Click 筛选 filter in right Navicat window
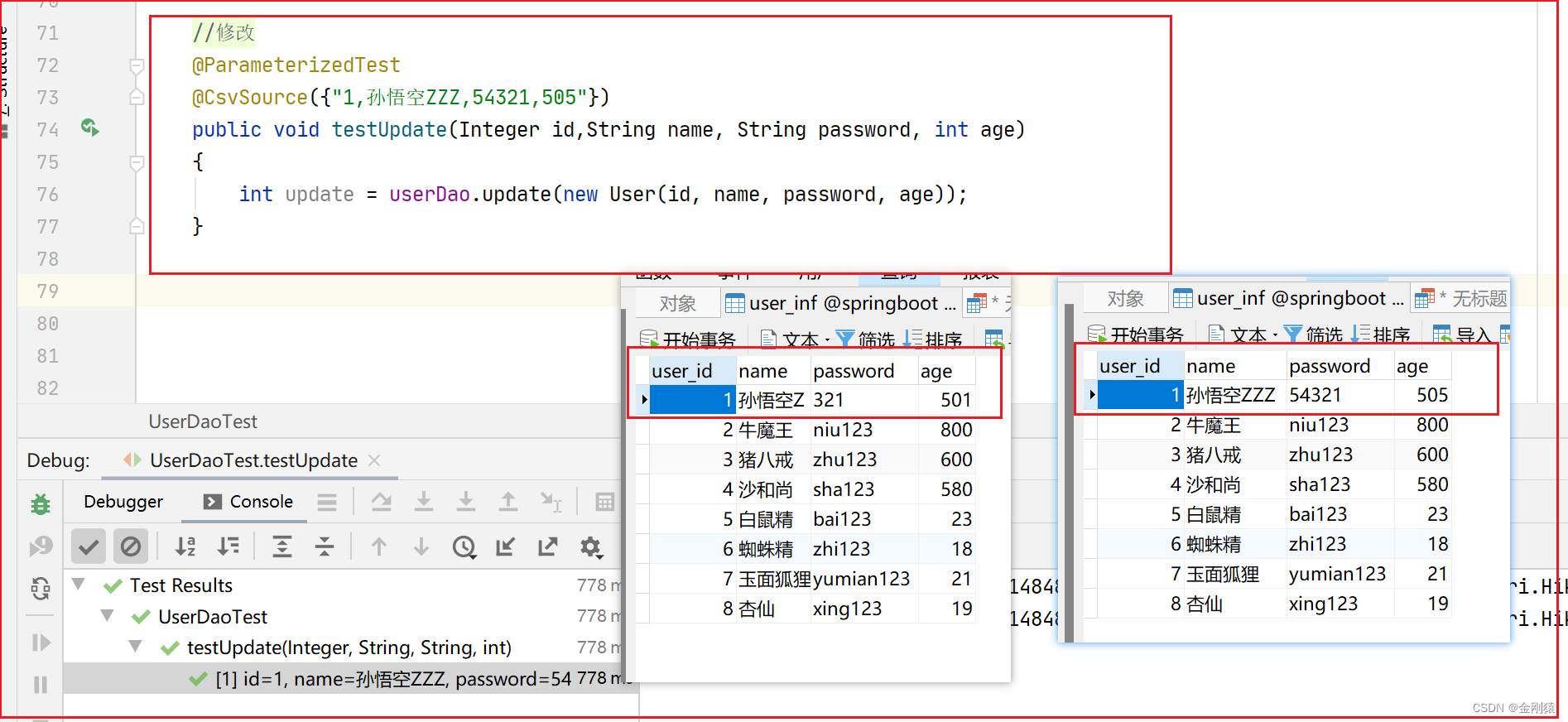The image size is (1568, 722). 1314,335
